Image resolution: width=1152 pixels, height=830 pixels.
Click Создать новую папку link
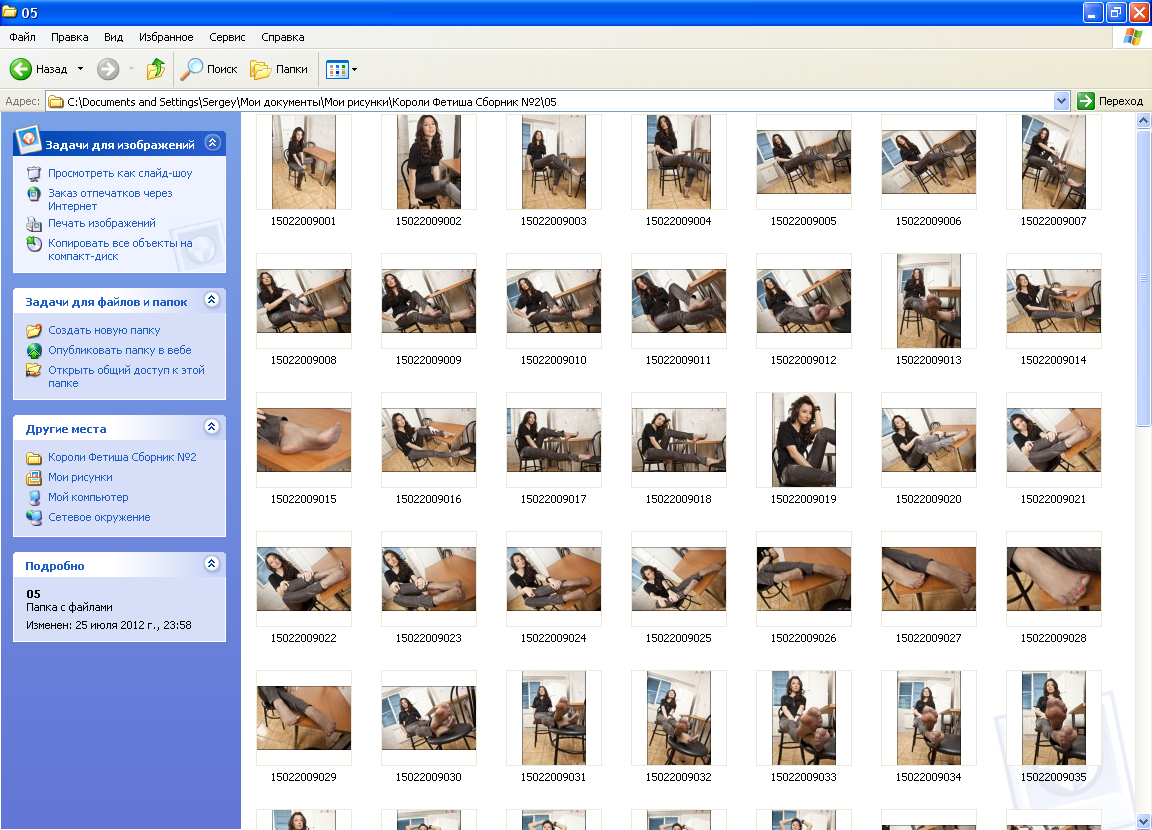point(104,331)
